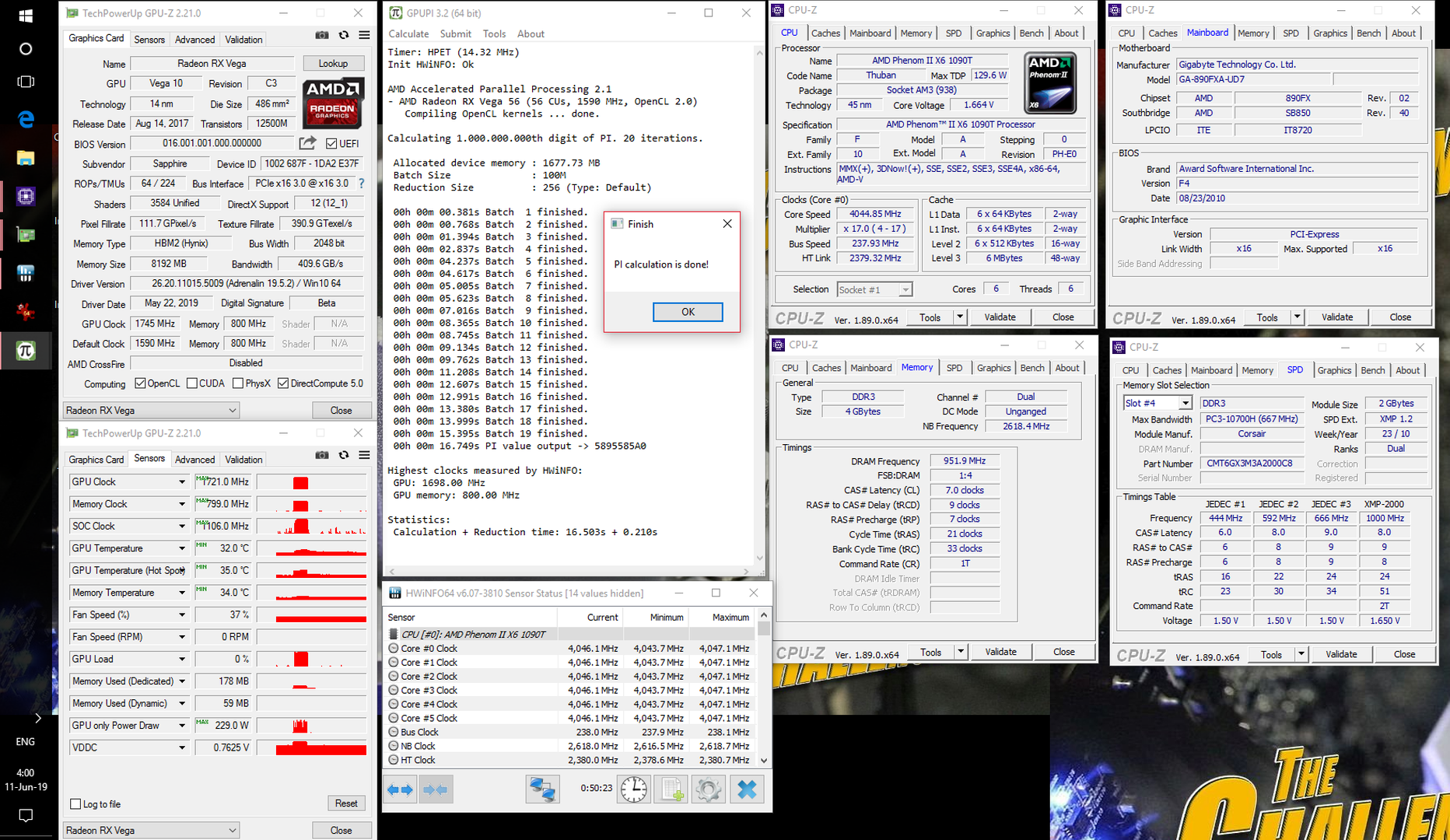The width and height of the screenshot is (1450, 840).
Task: Open the Socket #1 selection dropdown in CPU-Z
Action: point(874,289)
